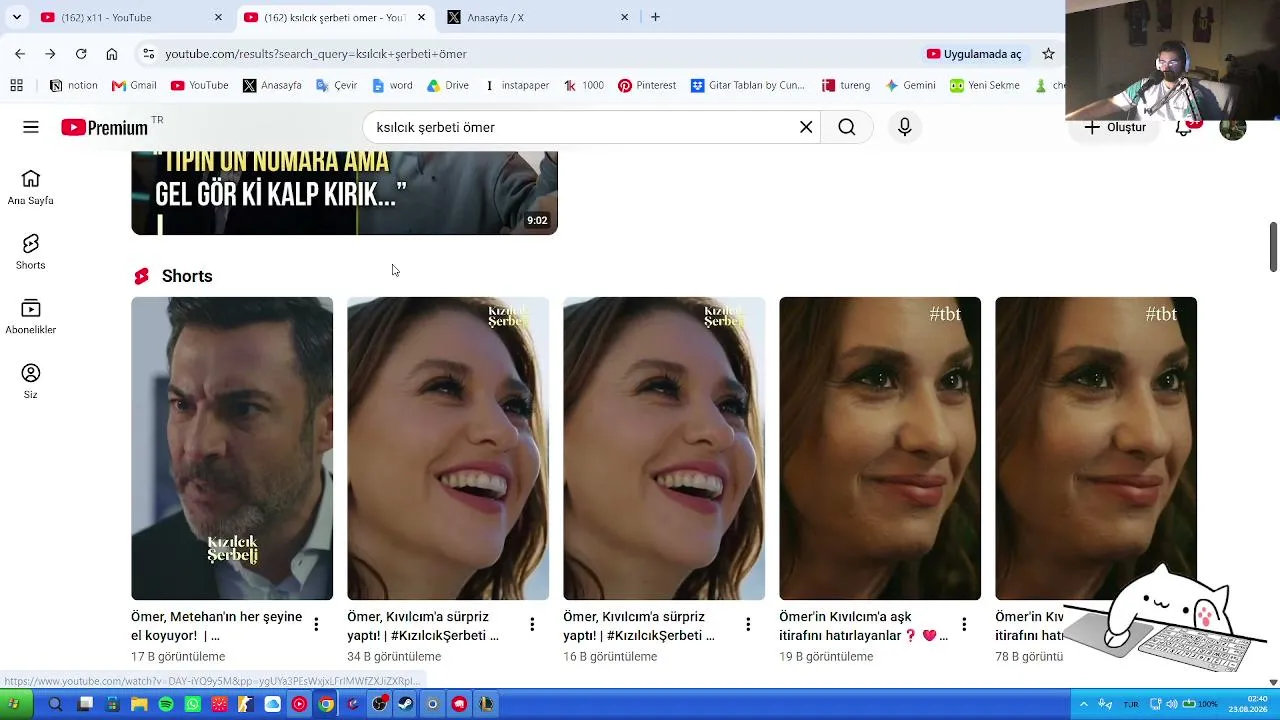The width and height of the screenshot is (1280, 720).
Task: Go back to the previous page
Action: coord(20,54)
